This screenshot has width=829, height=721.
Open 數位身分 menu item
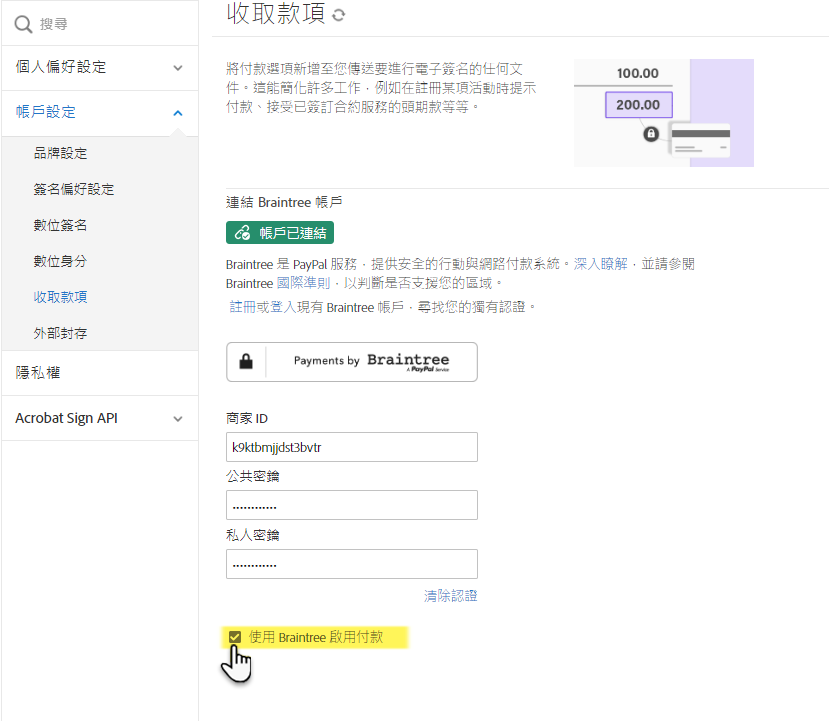pyautogui.click(x=60, y=261)
